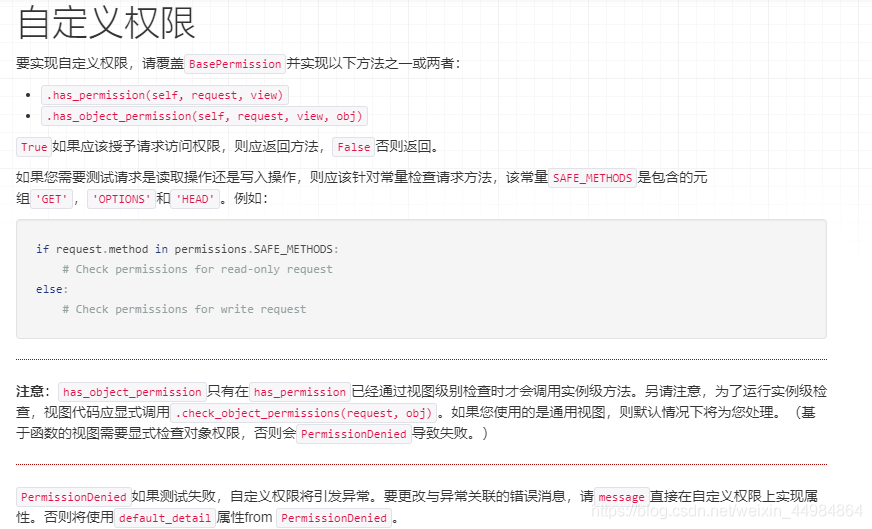Click has_object_permission code in the note
872x529 pixels.
click(x=132, y=392)
